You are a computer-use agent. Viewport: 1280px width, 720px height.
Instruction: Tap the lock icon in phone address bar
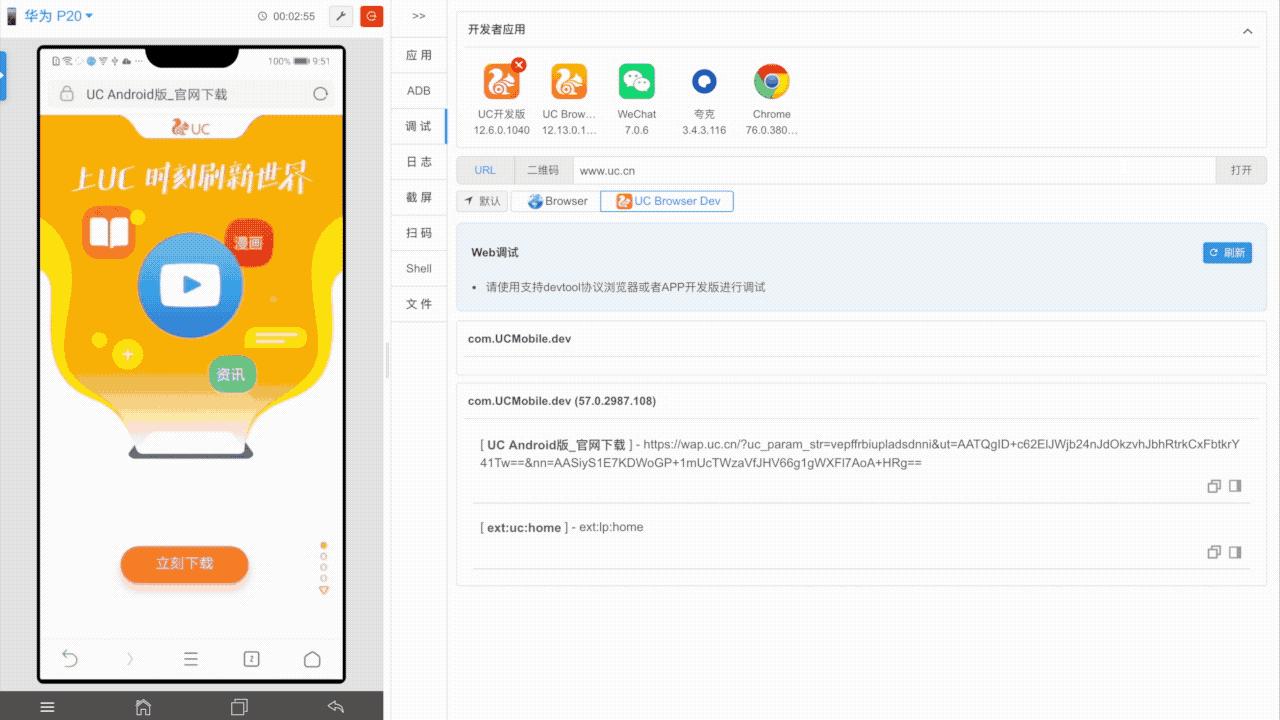(67, 94)
